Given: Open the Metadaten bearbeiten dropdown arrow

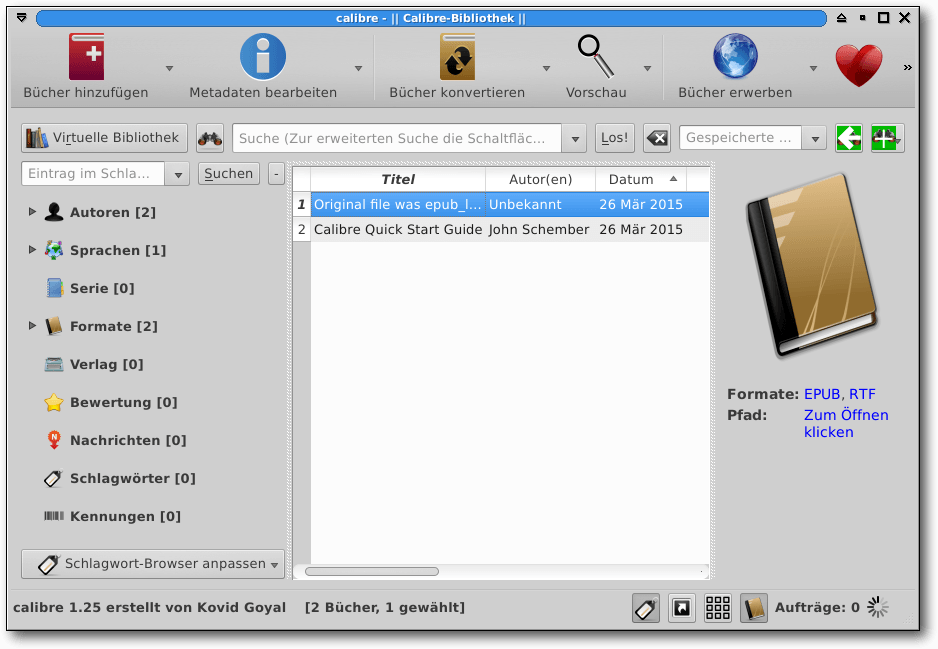Looking at the screenshot, I should [x=358, y=68].
